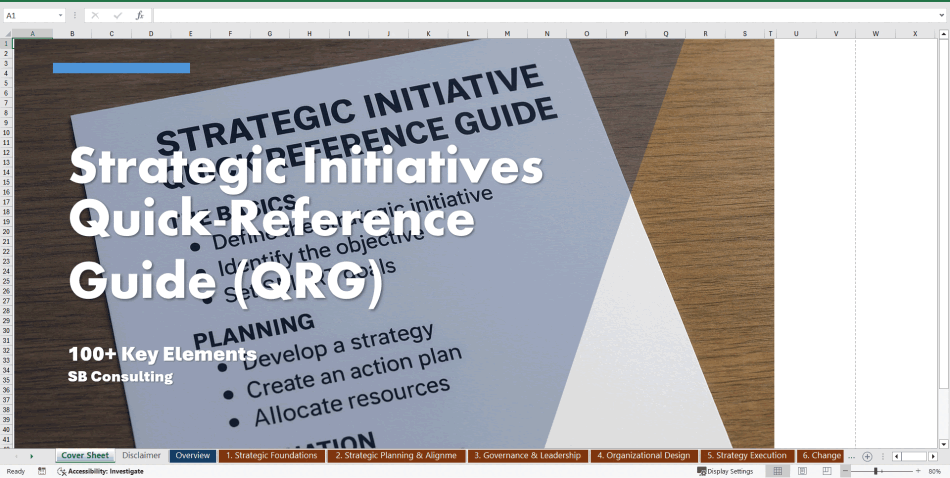Click the 100+ Key Elements text
950x478 pixels.
(x=162, y=354)
